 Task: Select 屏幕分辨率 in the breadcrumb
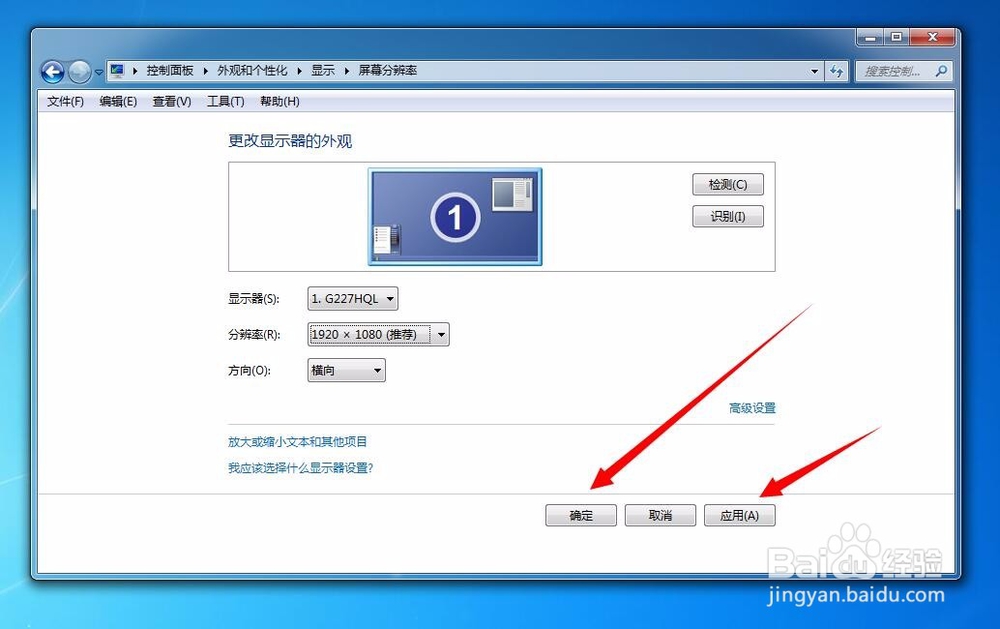pyautogui.click(x=387, y=70)
